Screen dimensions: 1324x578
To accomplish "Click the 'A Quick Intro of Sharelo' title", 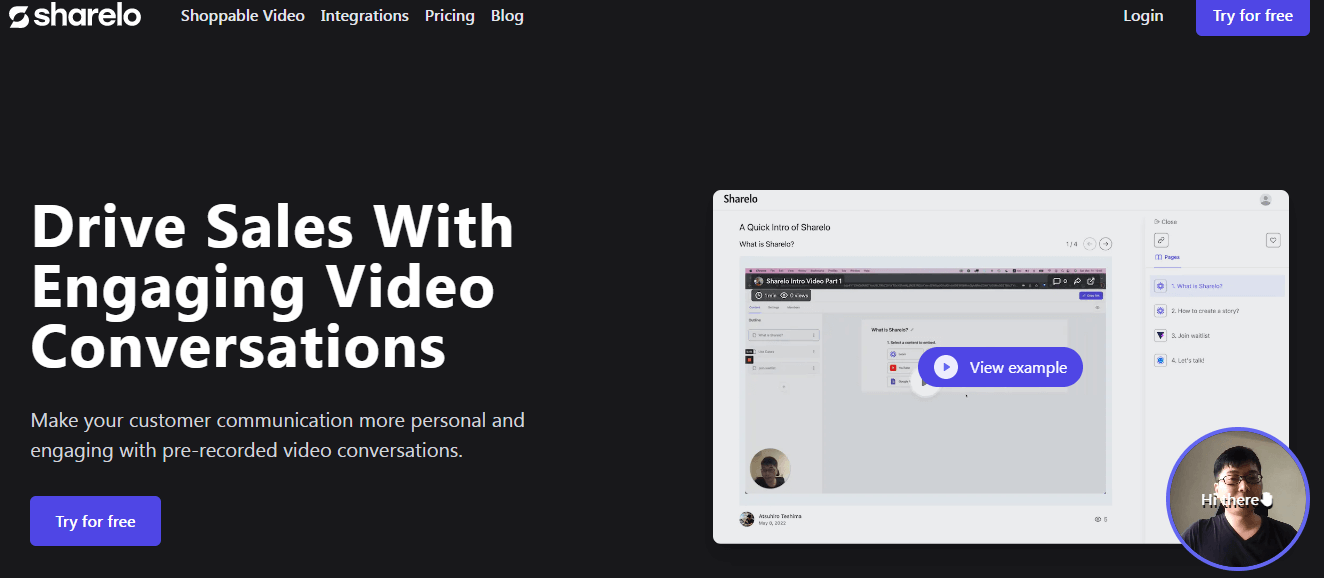I will click(785, 227).
